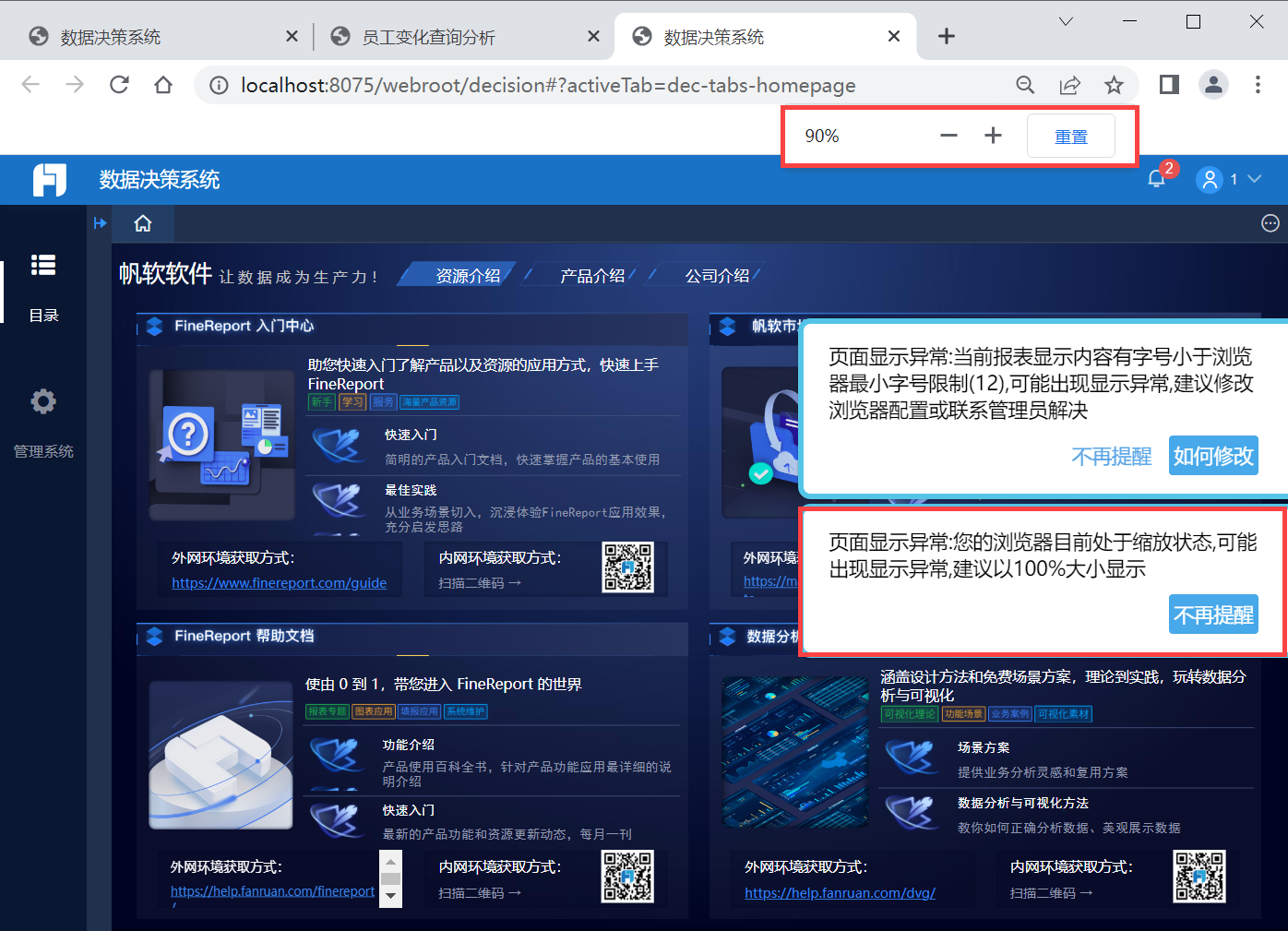This screenshot has width=1288, height=931.
Task: Select the 公司介绍 tab
Action: coord(717,276)
